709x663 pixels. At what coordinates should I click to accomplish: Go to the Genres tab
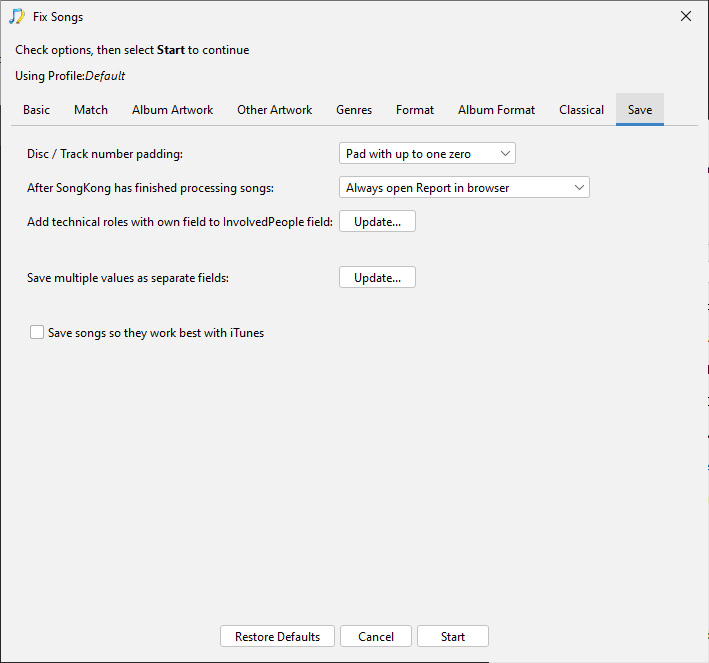point(354,110)
